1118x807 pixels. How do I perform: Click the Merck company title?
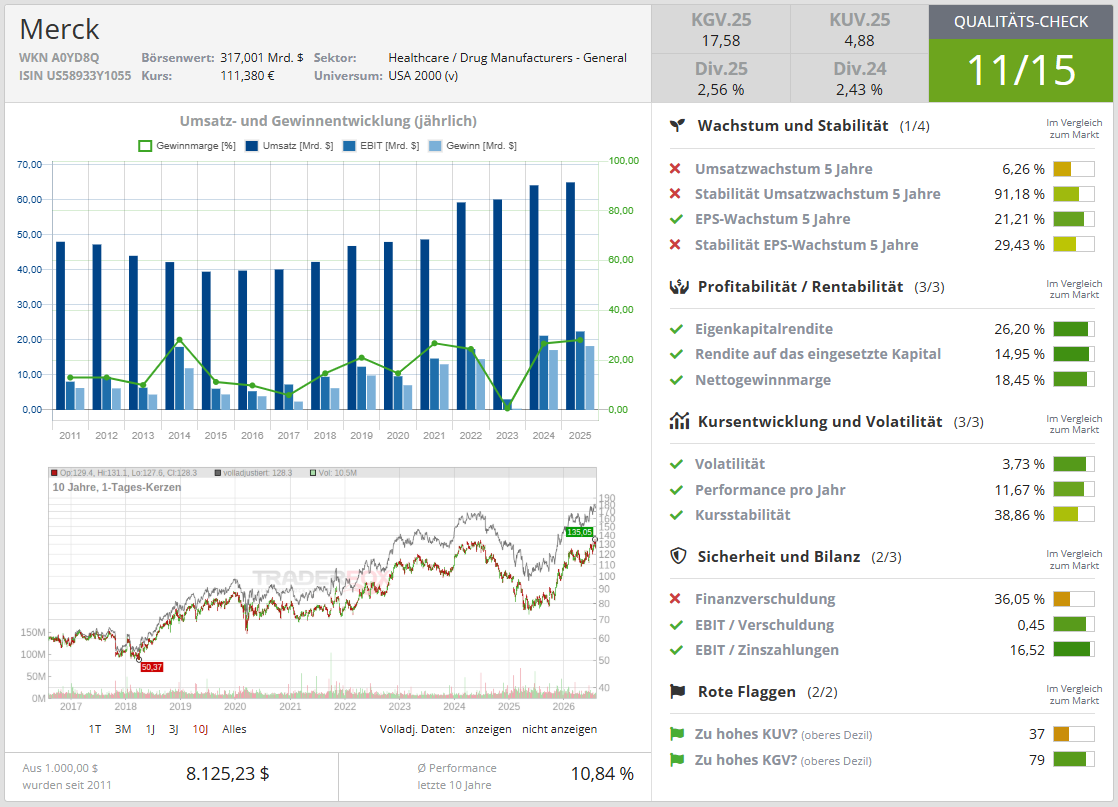click(59, 29)
